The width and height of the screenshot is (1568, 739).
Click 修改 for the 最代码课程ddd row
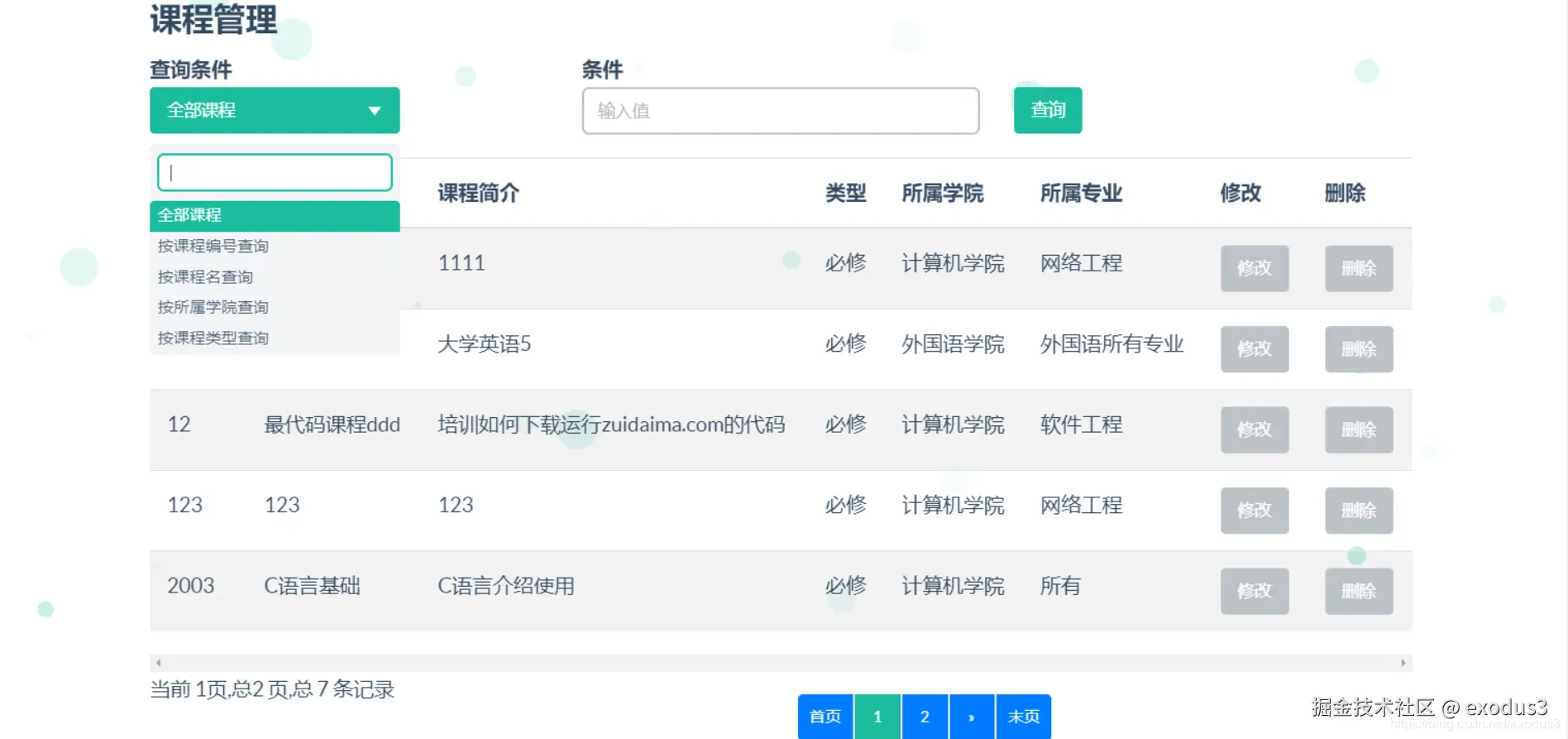(1255, 429)
